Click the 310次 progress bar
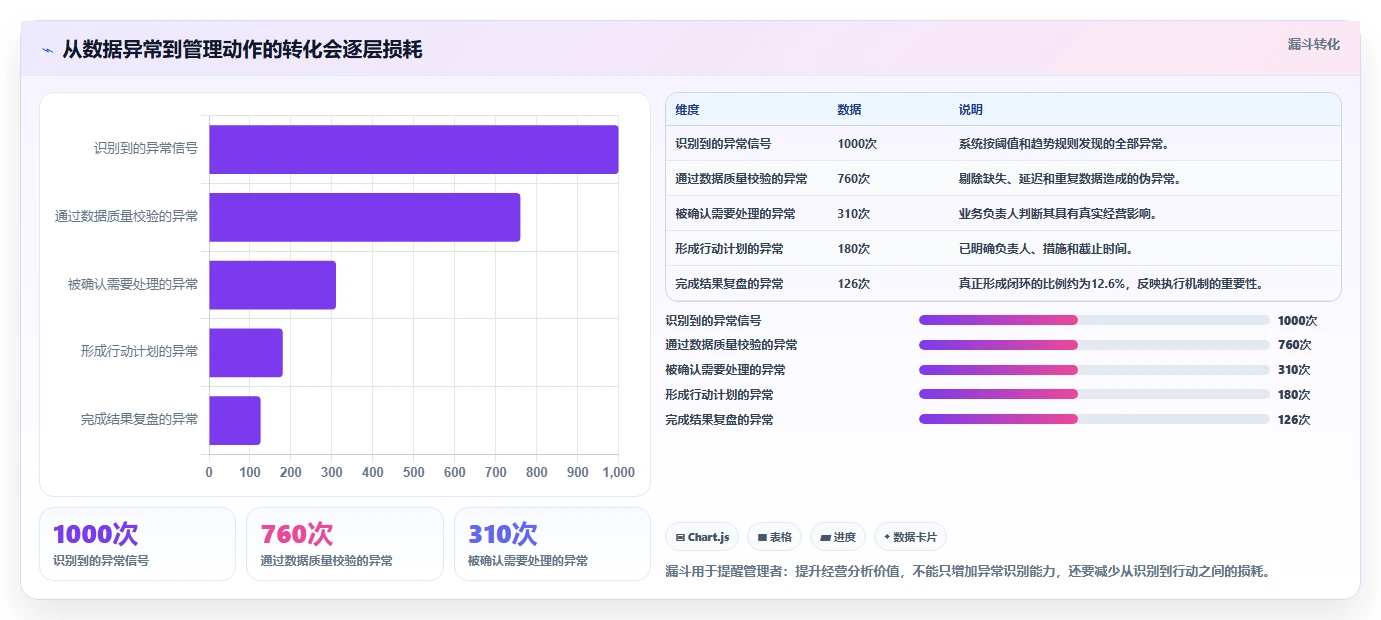The width and height of the screenshot is (1381, 620). [1094, 370]
